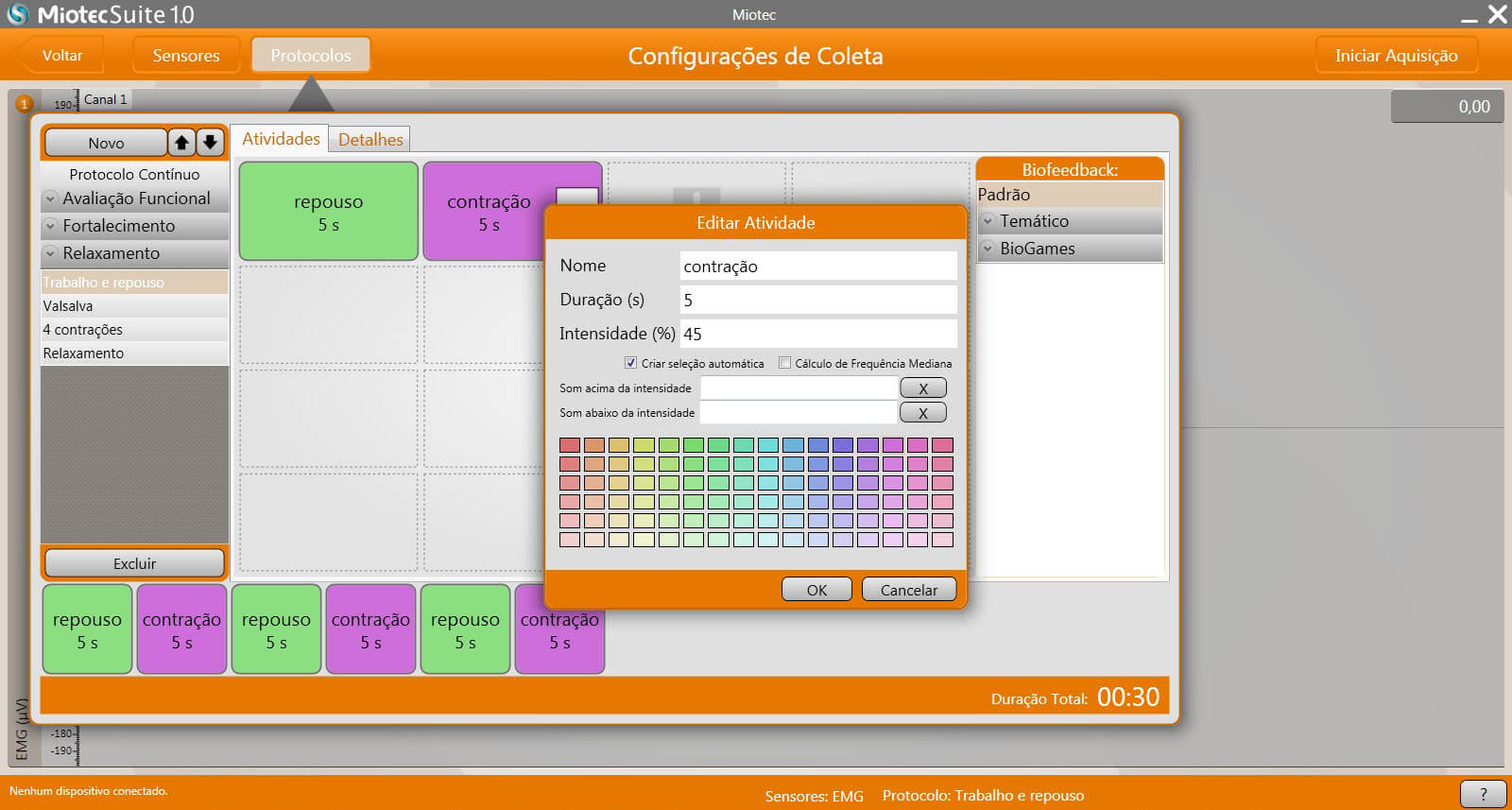Click the orange channel 1 badge
1512x810 pixels.
point(25,104)
